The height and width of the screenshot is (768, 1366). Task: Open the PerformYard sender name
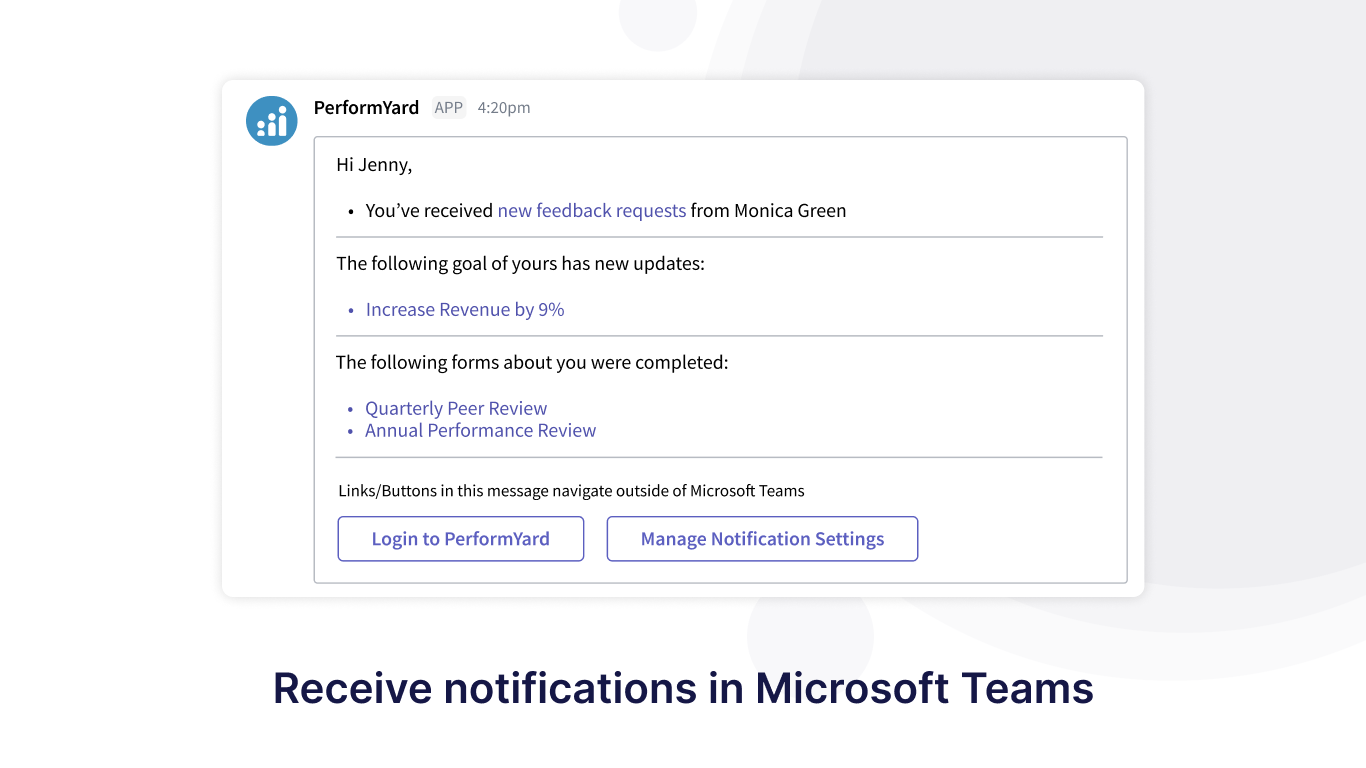(366, 108)
